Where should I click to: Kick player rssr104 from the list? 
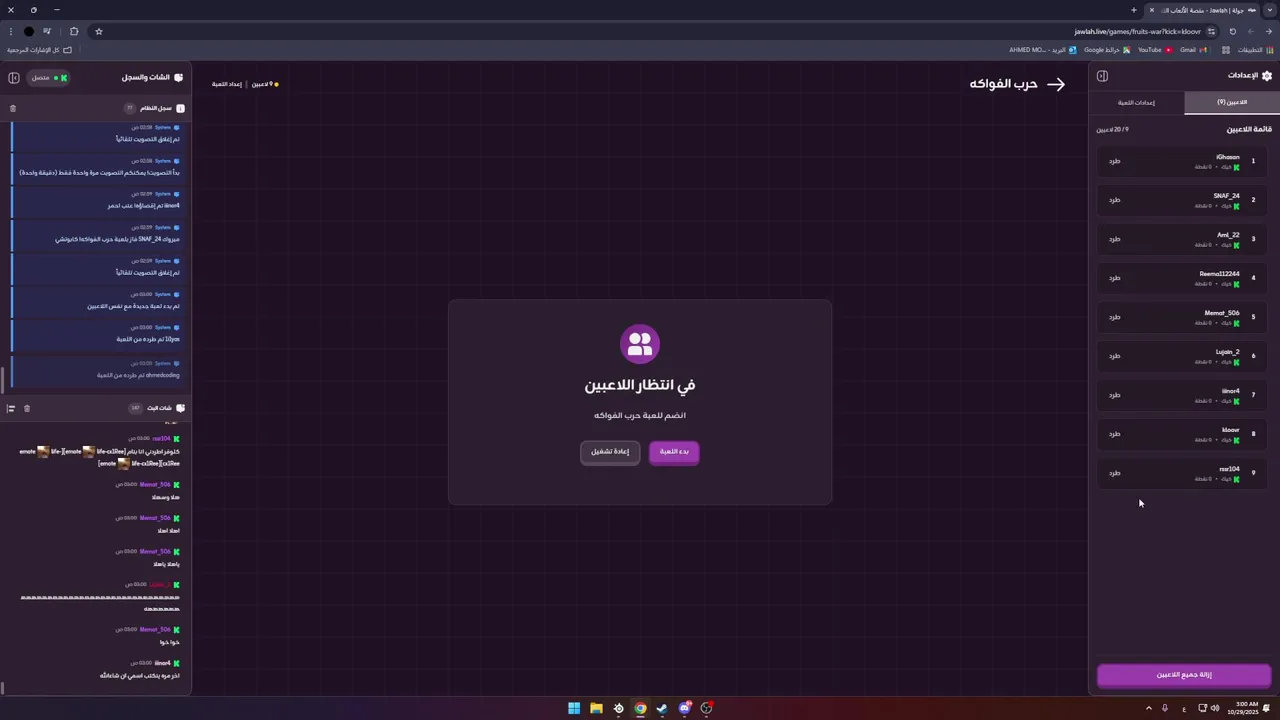(x=1114, y=473)
